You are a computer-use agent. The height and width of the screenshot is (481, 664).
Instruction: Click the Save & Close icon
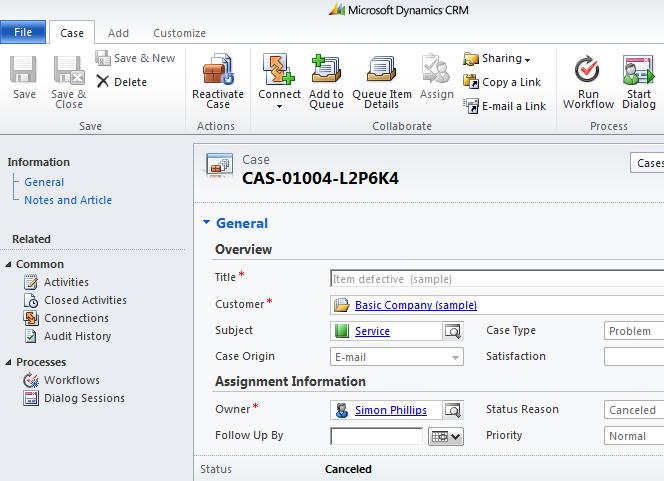coord(69,70)
